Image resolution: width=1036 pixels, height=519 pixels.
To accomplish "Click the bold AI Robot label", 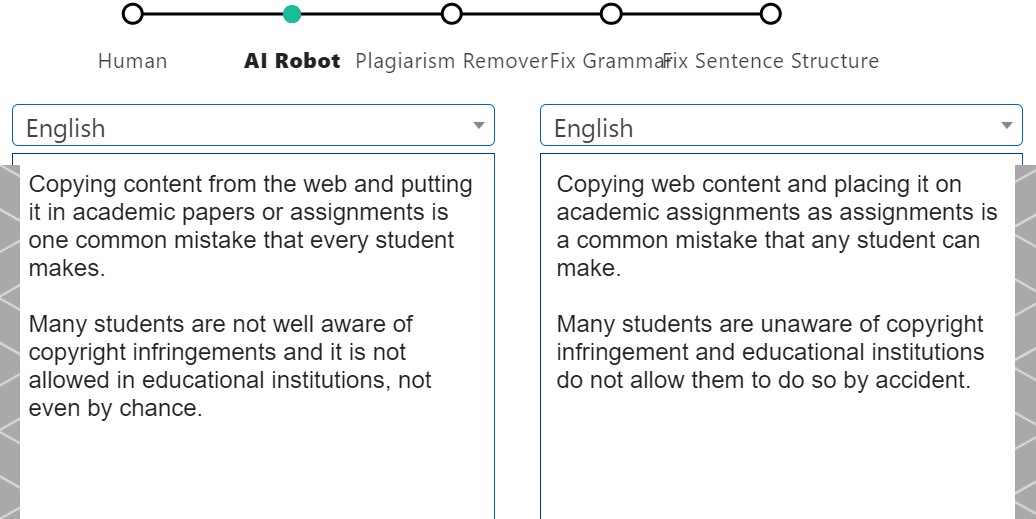I will (292, 61).
